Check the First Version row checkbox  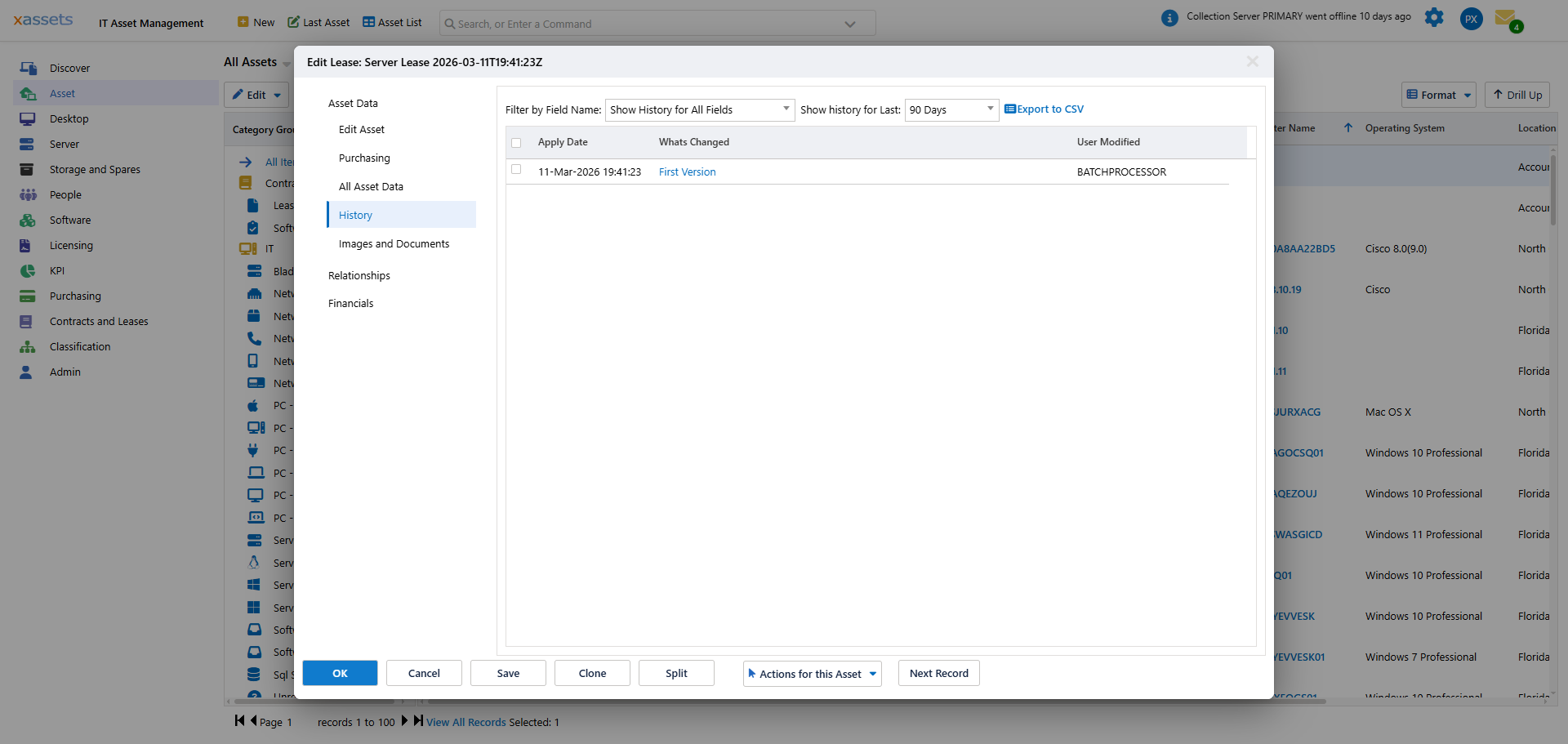point(516,170)
